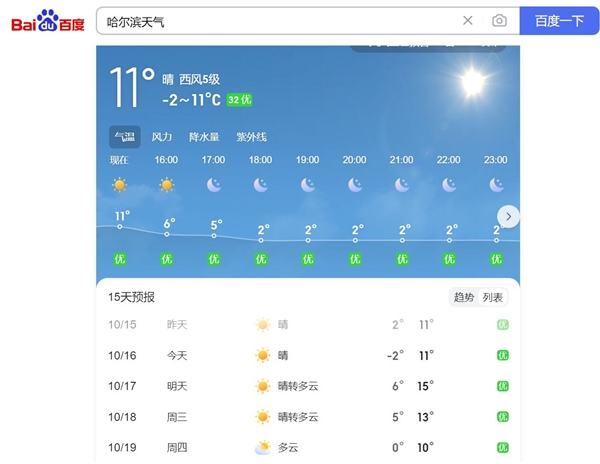
Task: Switch 15-day forecast to 趋势 view
Action: point(464,297)
